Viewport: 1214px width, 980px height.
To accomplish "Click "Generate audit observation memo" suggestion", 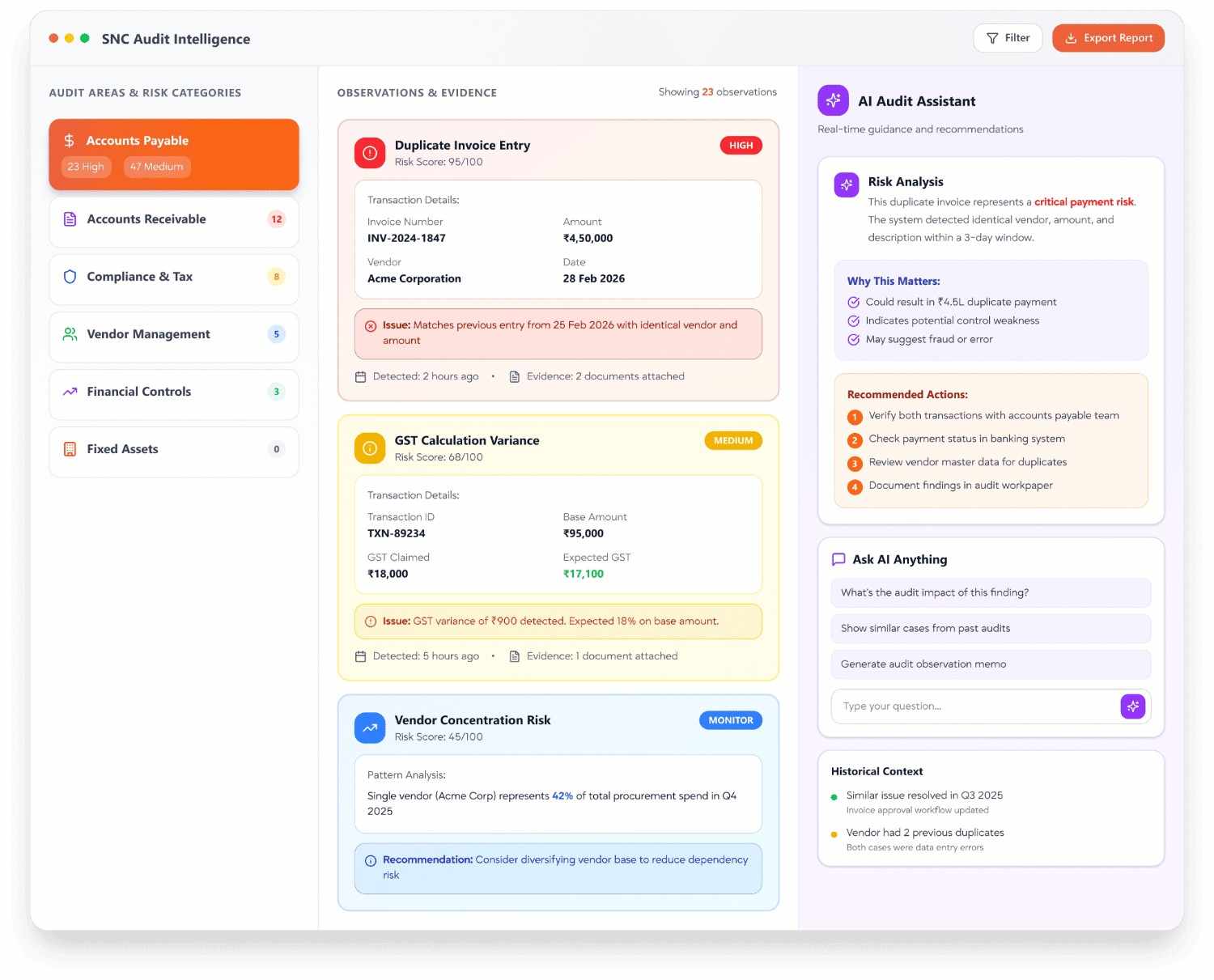I will [x=991, y=664].
